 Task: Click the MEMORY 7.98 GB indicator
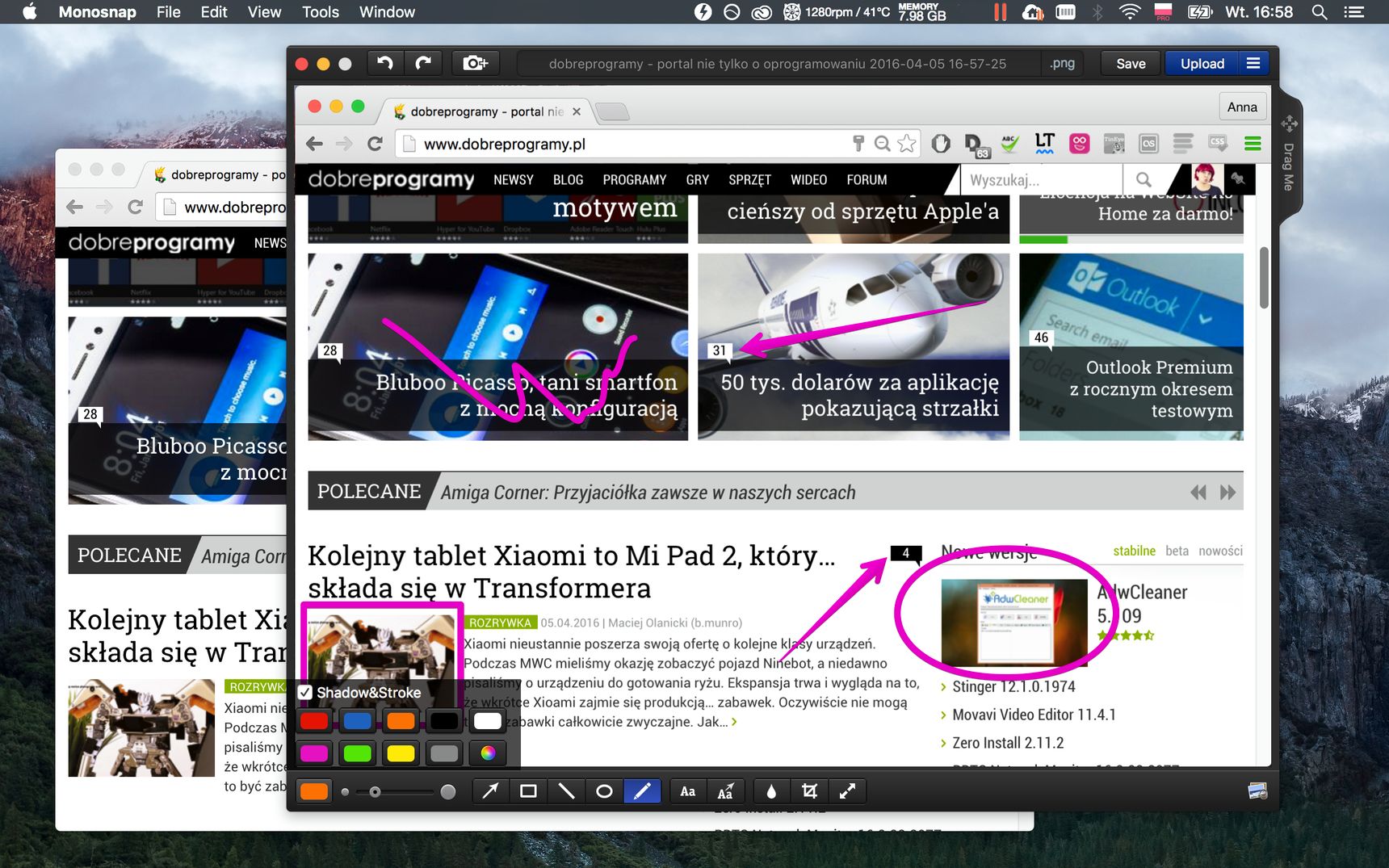[921, 12]
